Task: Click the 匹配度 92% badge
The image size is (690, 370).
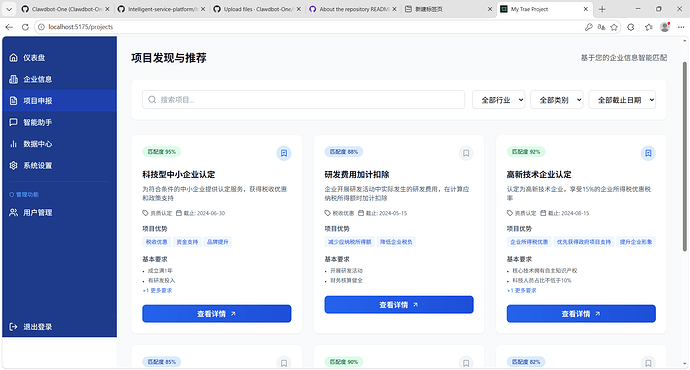Action: tap(526, 152)
